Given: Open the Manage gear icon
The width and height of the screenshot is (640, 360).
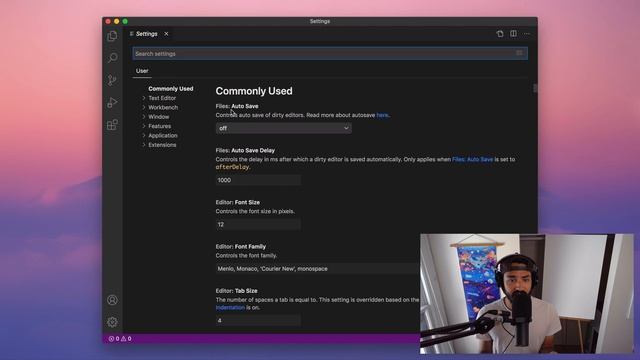Looking at the screenshot, I should (x=112, y=322).
